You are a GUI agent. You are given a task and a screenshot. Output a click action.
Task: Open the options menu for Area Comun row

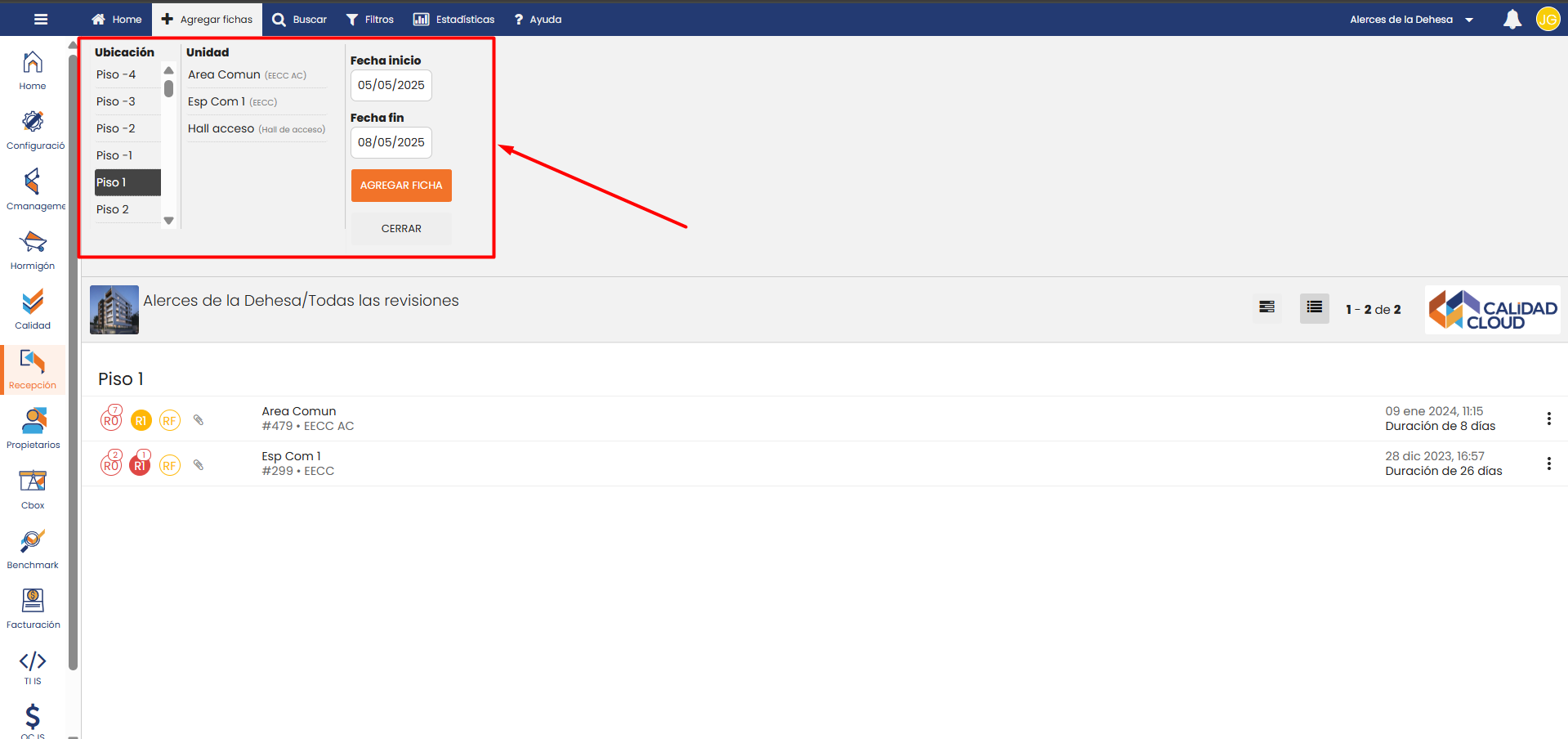click(1548, 419)
